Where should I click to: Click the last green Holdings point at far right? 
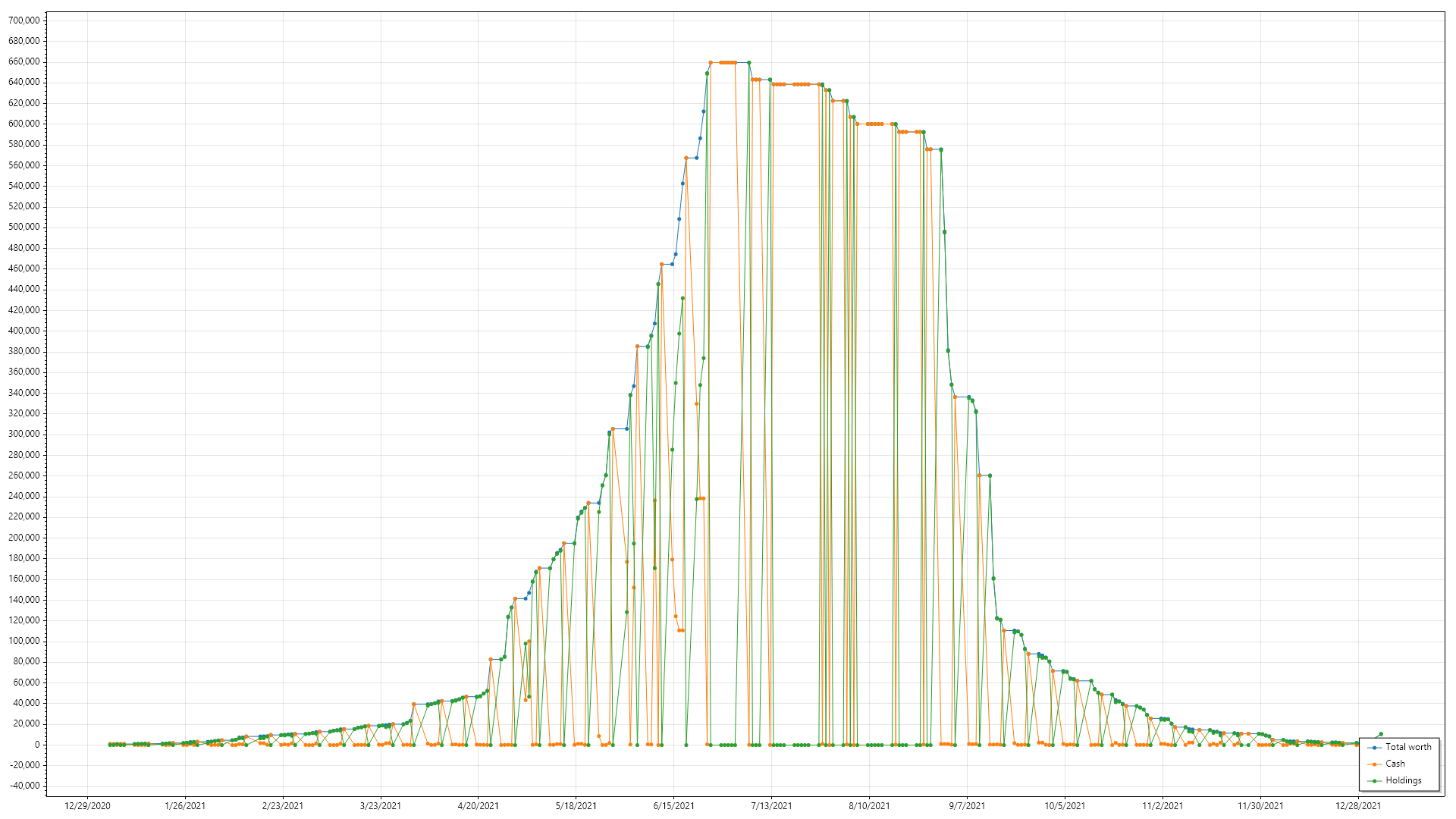click(x=1380, y=734)
